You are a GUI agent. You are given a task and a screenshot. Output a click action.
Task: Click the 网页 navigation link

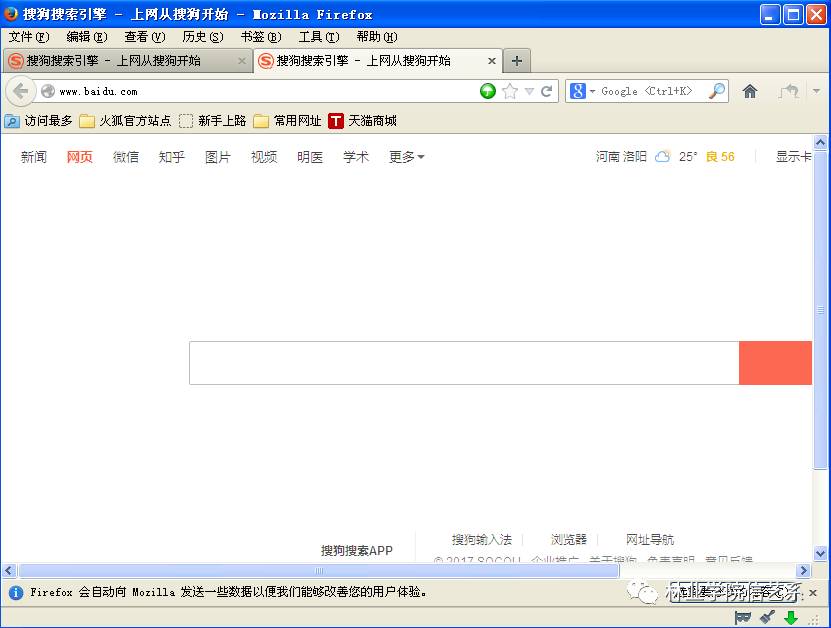click(x=79, y=157)
